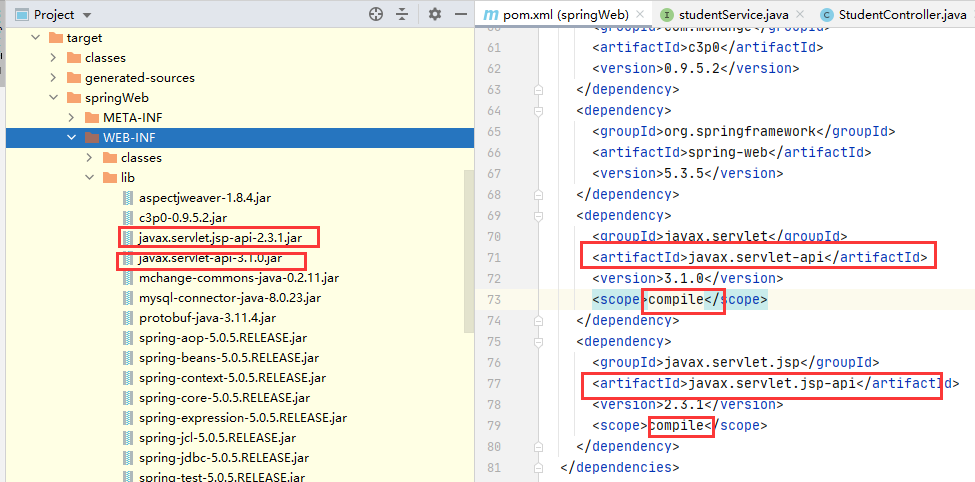Select spring-expression-5.0.5.RELEASE.jar file
Viewport: 975px width, 482px height.
(x=243, y=418)
